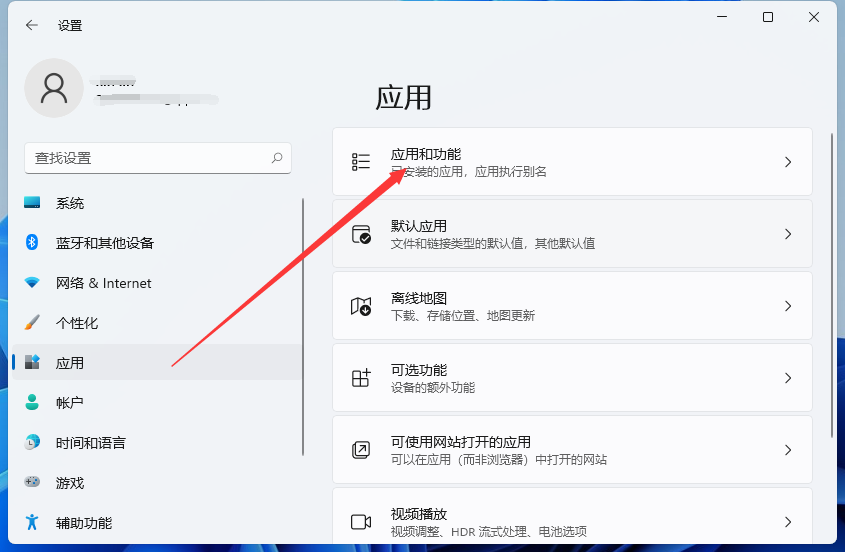Screen dimensions: 845x552
Task: Click the search magnifier icon
Action: coord(277,157)
